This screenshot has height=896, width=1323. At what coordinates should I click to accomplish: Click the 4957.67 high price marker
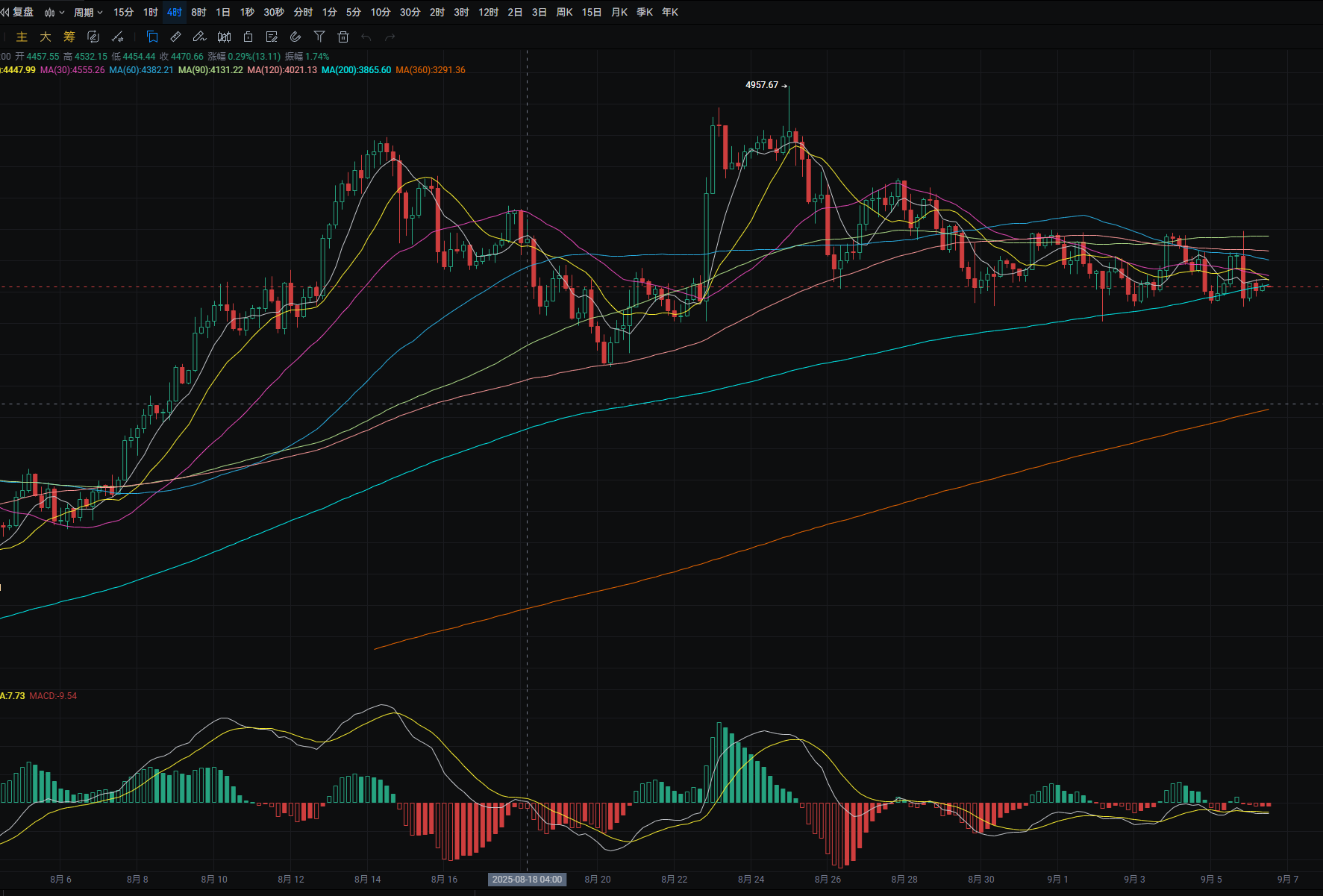(x=762, y=85)
